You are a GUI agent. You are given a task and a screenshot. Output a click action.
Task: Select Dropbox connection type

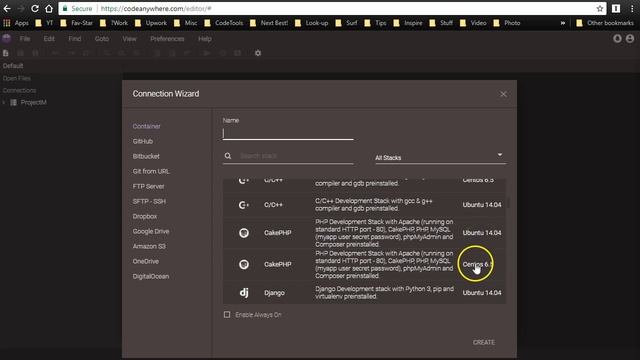(x=144, y=216)
